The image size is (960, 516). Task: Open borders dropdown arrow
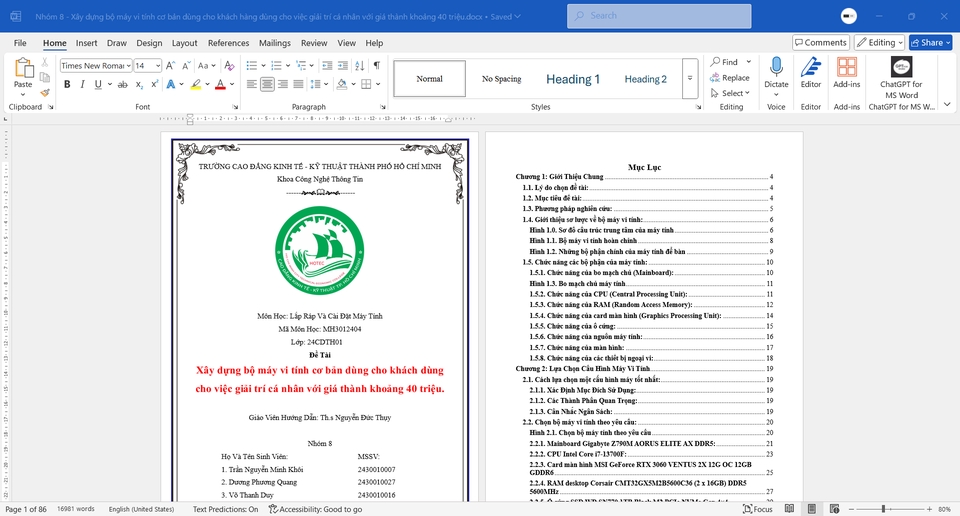tap(378, 84)
